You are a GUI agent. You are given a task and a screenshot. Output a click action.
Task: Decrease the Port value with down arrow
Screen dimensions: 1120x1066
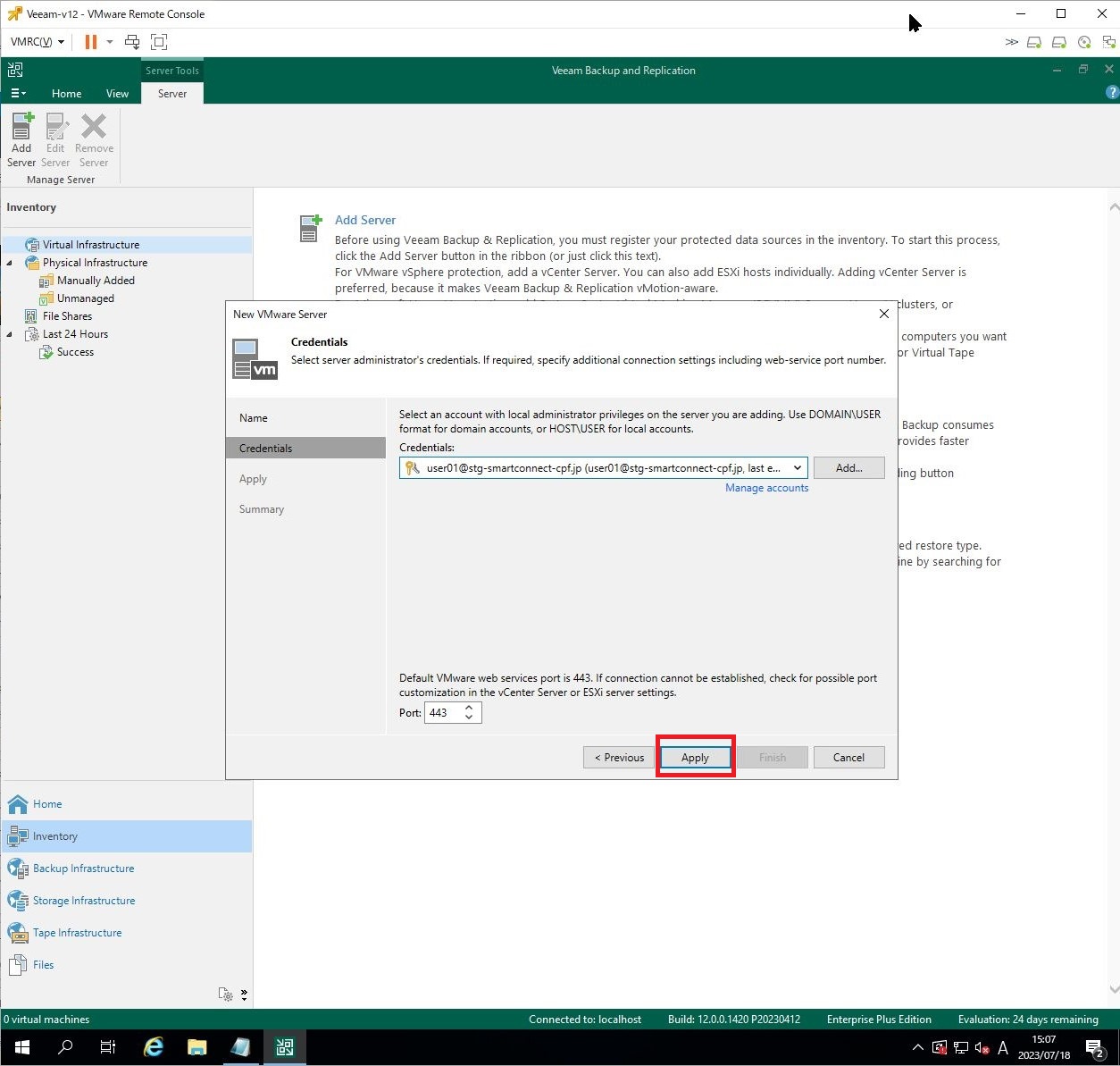click(x=469, y=718)
